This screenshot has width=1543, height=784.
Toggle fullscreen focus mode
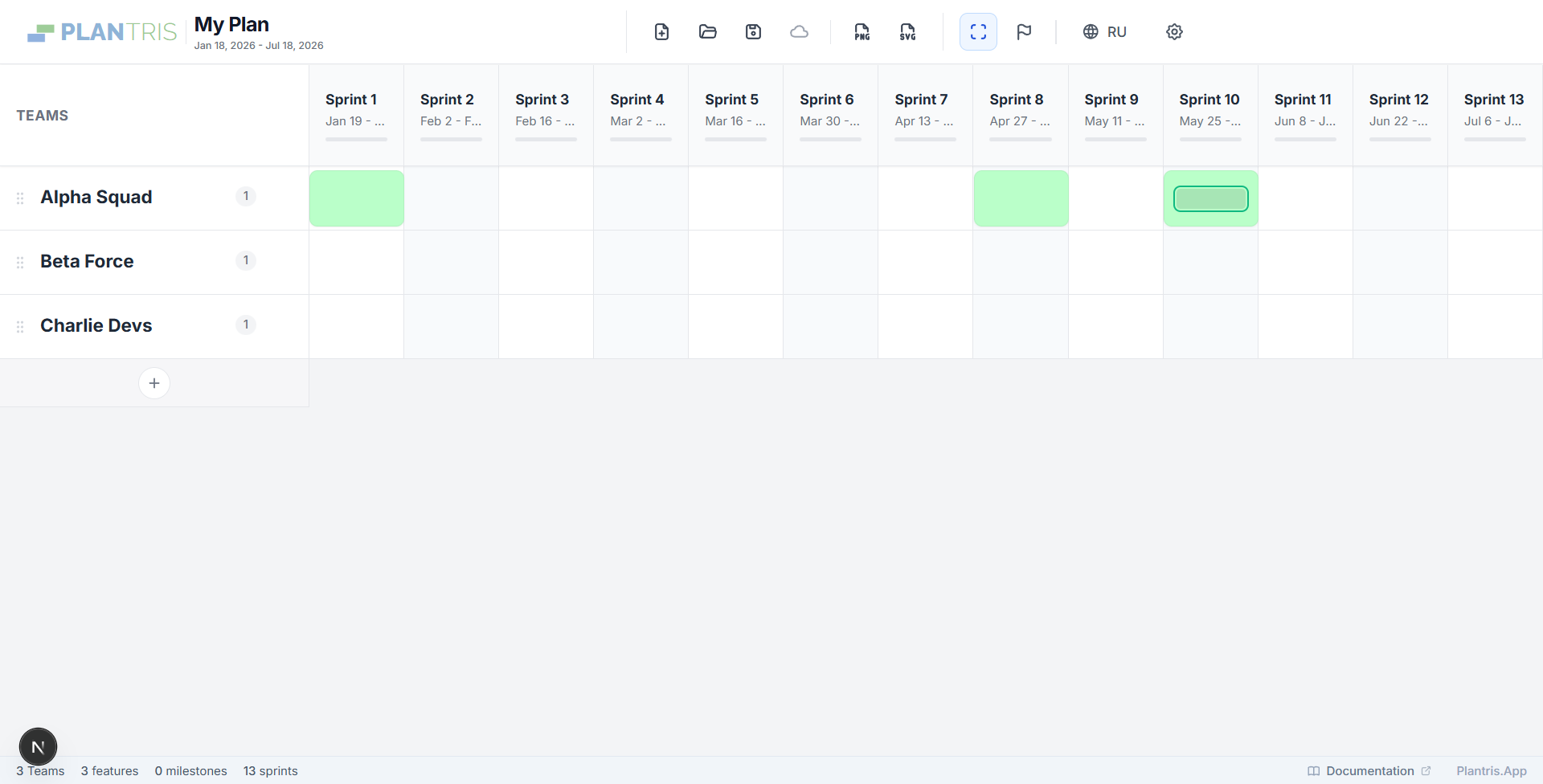point(978,32)
